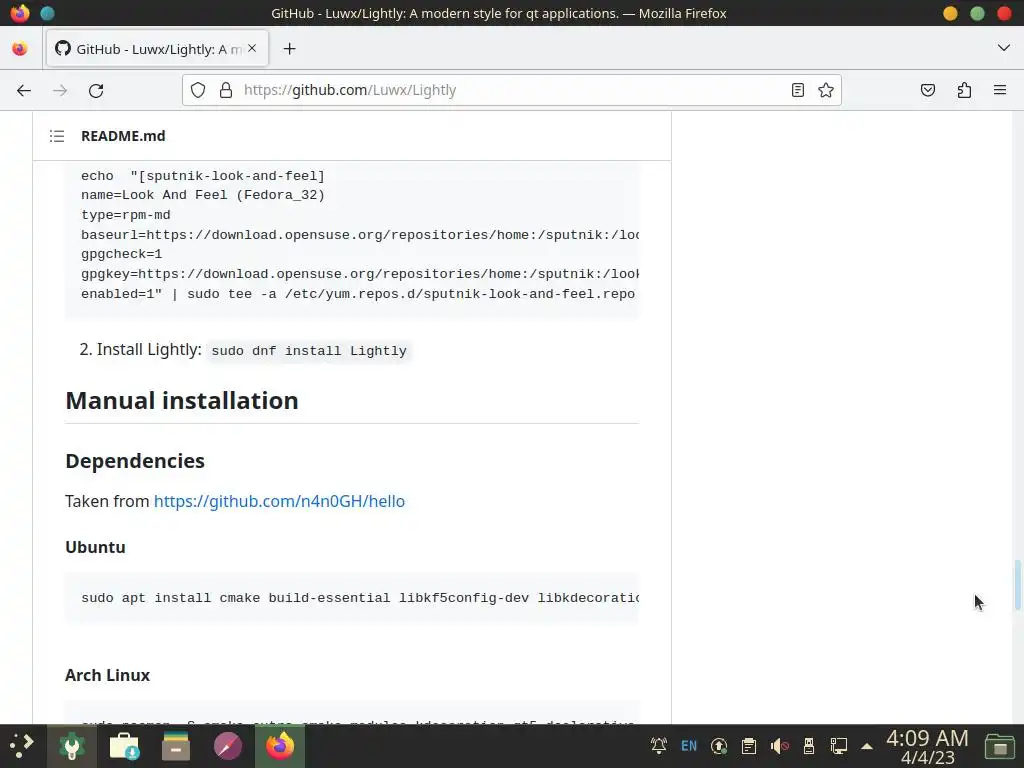Open muted volume tray control
This screenshot has width=1024, height=768.
coord(778,745)
